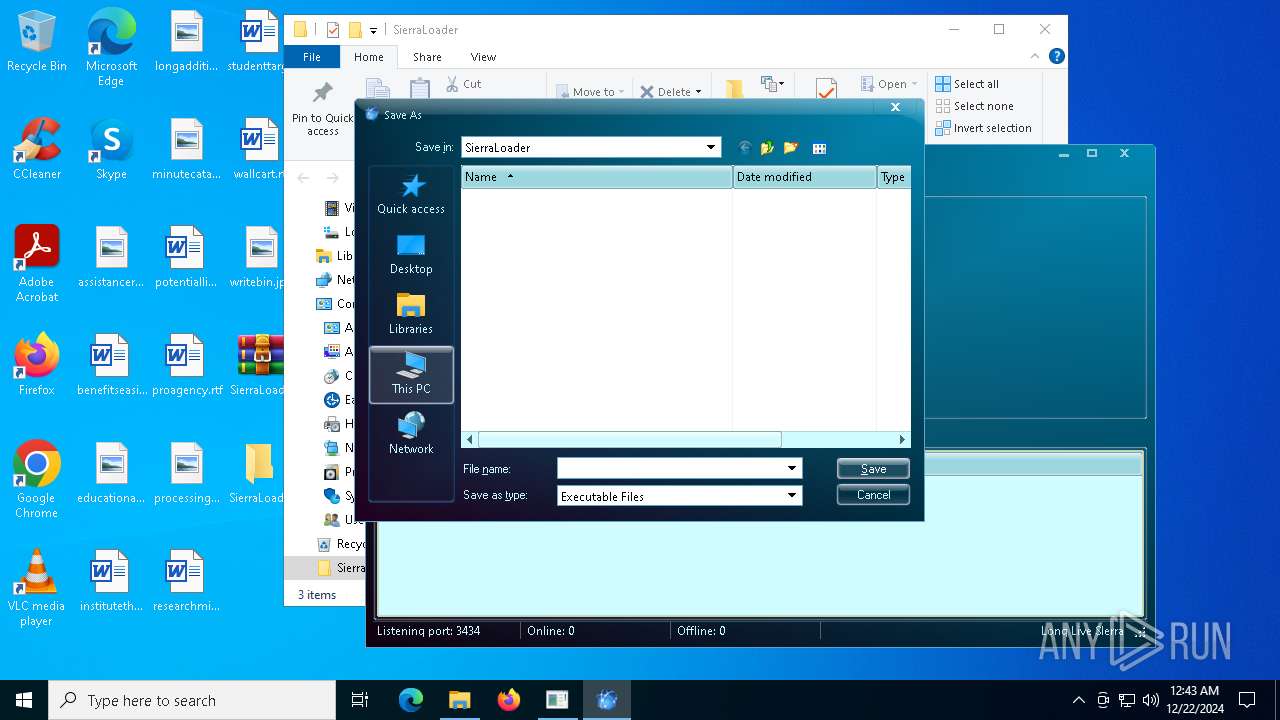Open the File name dropdown arrow
The image size is (1280, 720).
pyautogui.click(x=792, y=468)
